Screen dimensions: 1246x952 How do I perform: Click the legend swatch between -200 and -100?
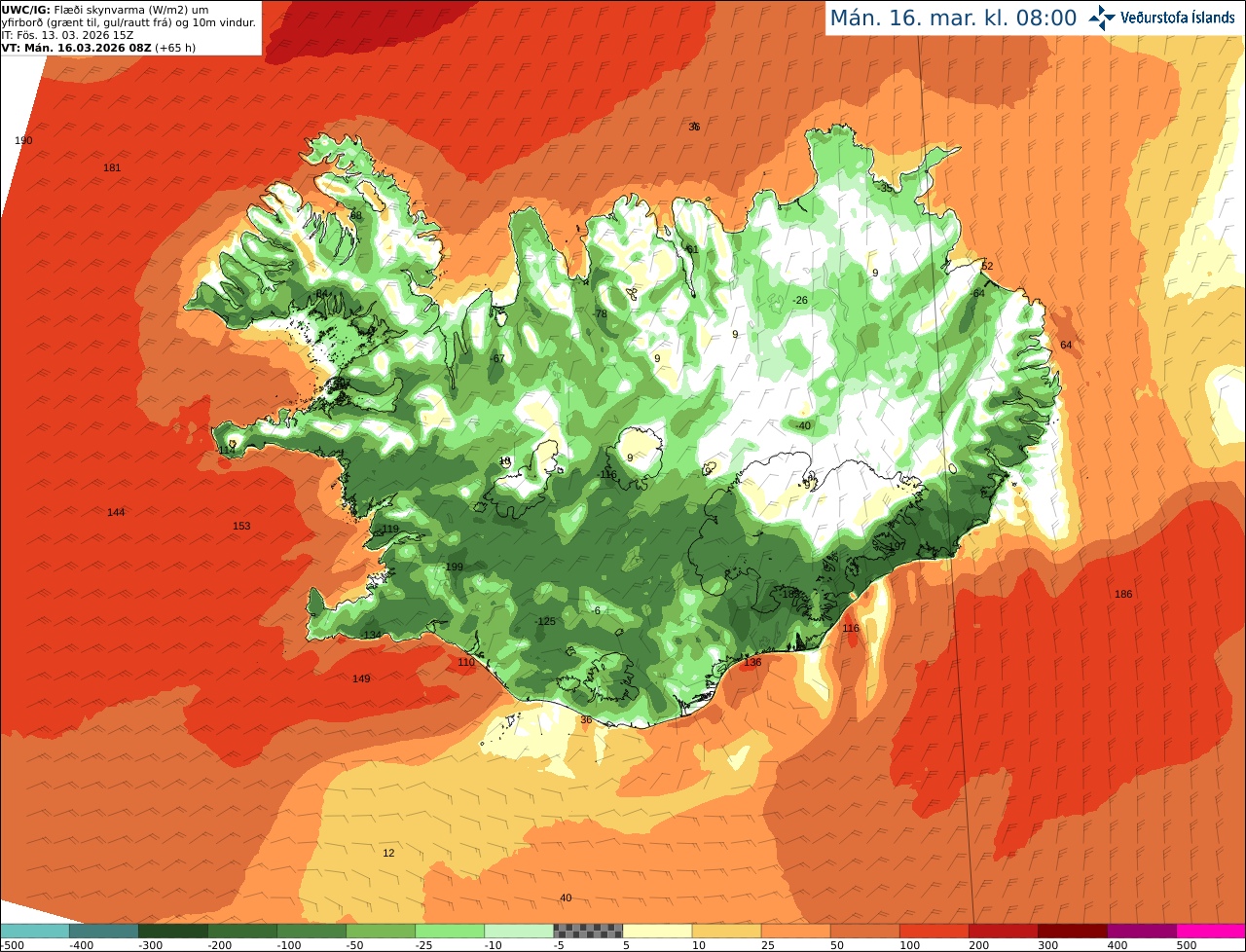[x=242, y=930]
